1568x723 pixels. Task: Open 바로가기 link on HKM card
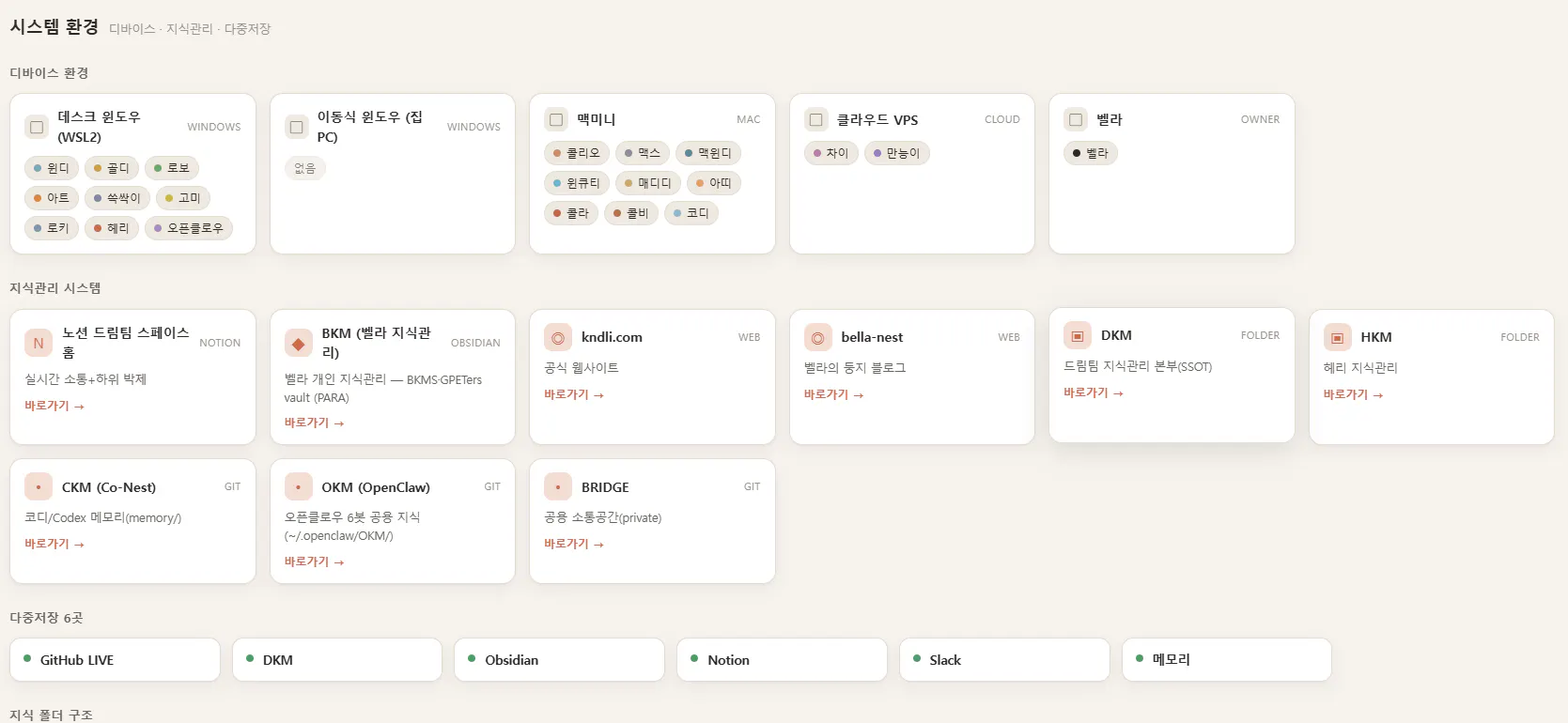point(1354,394)
